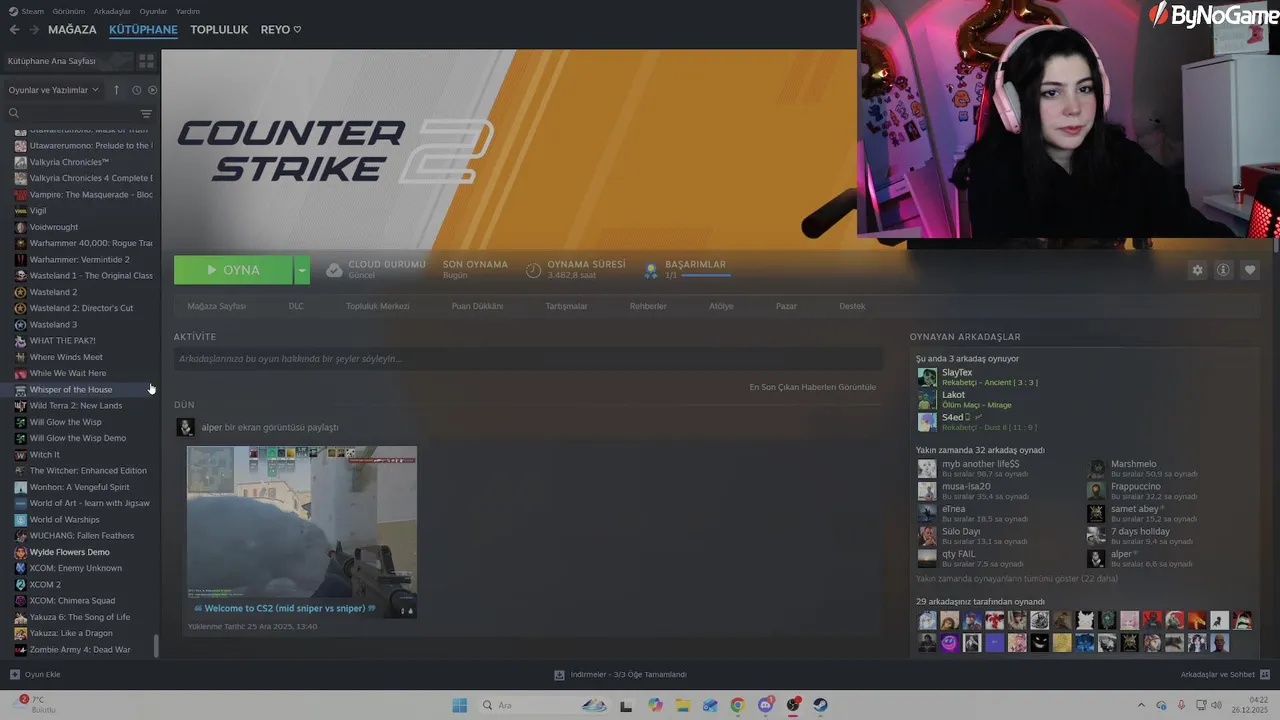Expand Oyunlar ve Yazılımlar dropdown

pos(54,90)
